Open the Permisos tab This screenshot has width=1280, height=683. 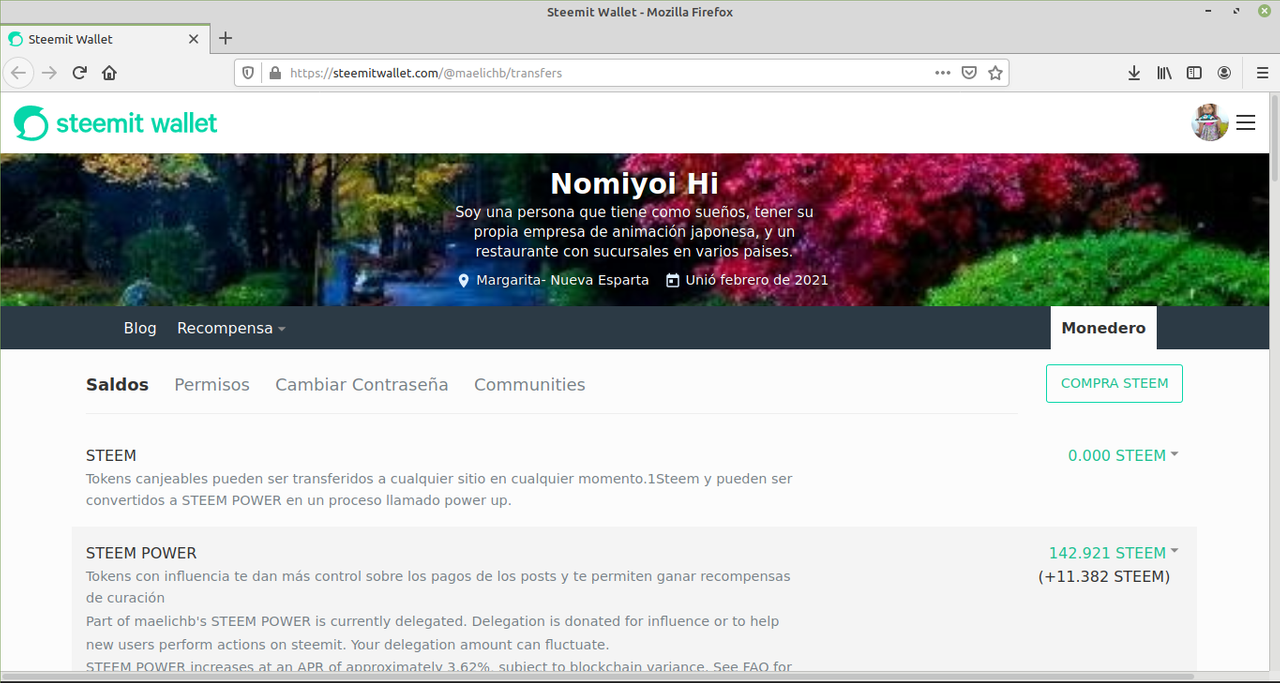pos(212,384)
